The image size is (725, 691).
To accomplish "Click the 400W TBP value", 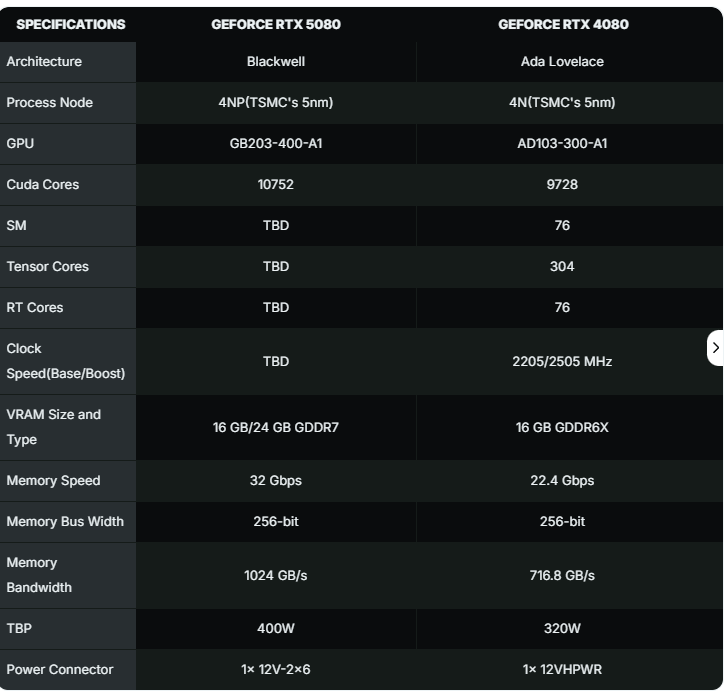I will [276, 629].
